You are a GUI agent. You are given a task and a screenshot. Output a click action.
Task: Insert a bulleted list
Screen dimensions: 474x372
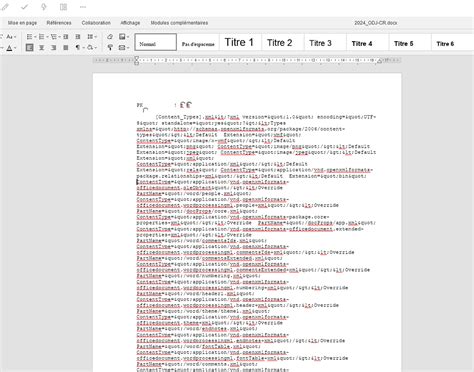pos(29,37)
